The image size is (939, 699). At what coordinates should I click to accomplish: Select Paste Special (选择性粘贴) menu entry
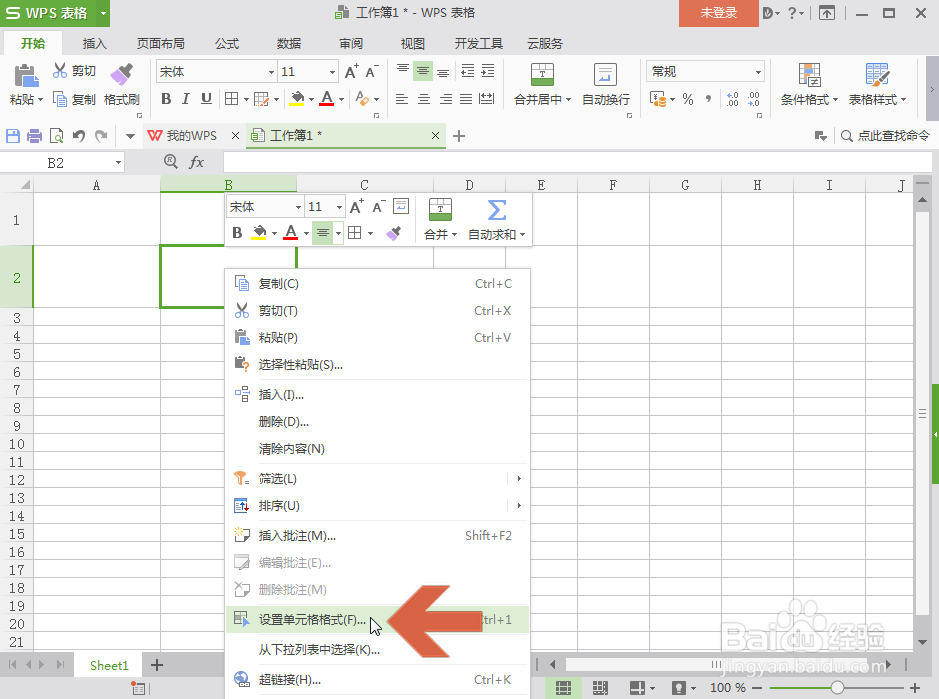click(x=377, y=365)
